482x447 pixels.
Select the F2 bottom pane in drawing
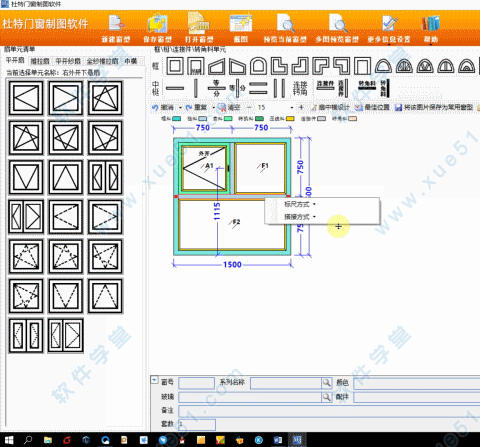point(232,224)
